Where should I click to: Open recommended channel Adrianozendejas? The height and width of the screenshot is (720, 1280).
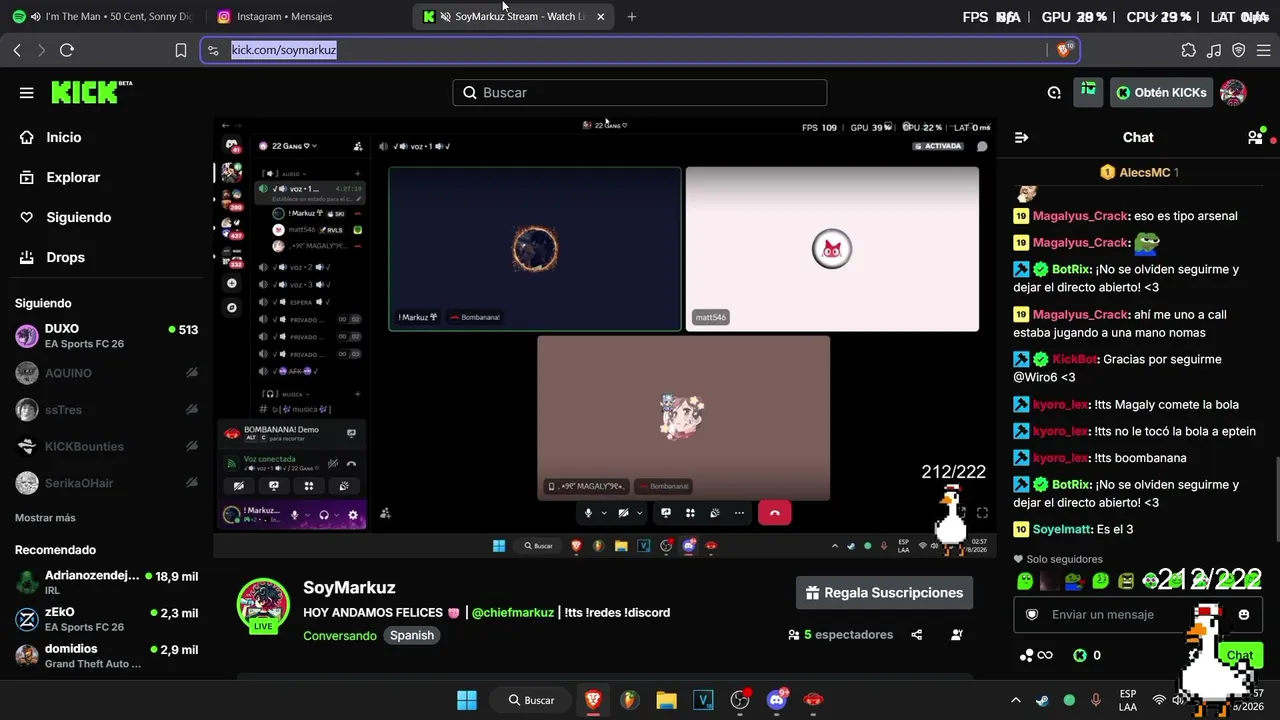point(106,582)
